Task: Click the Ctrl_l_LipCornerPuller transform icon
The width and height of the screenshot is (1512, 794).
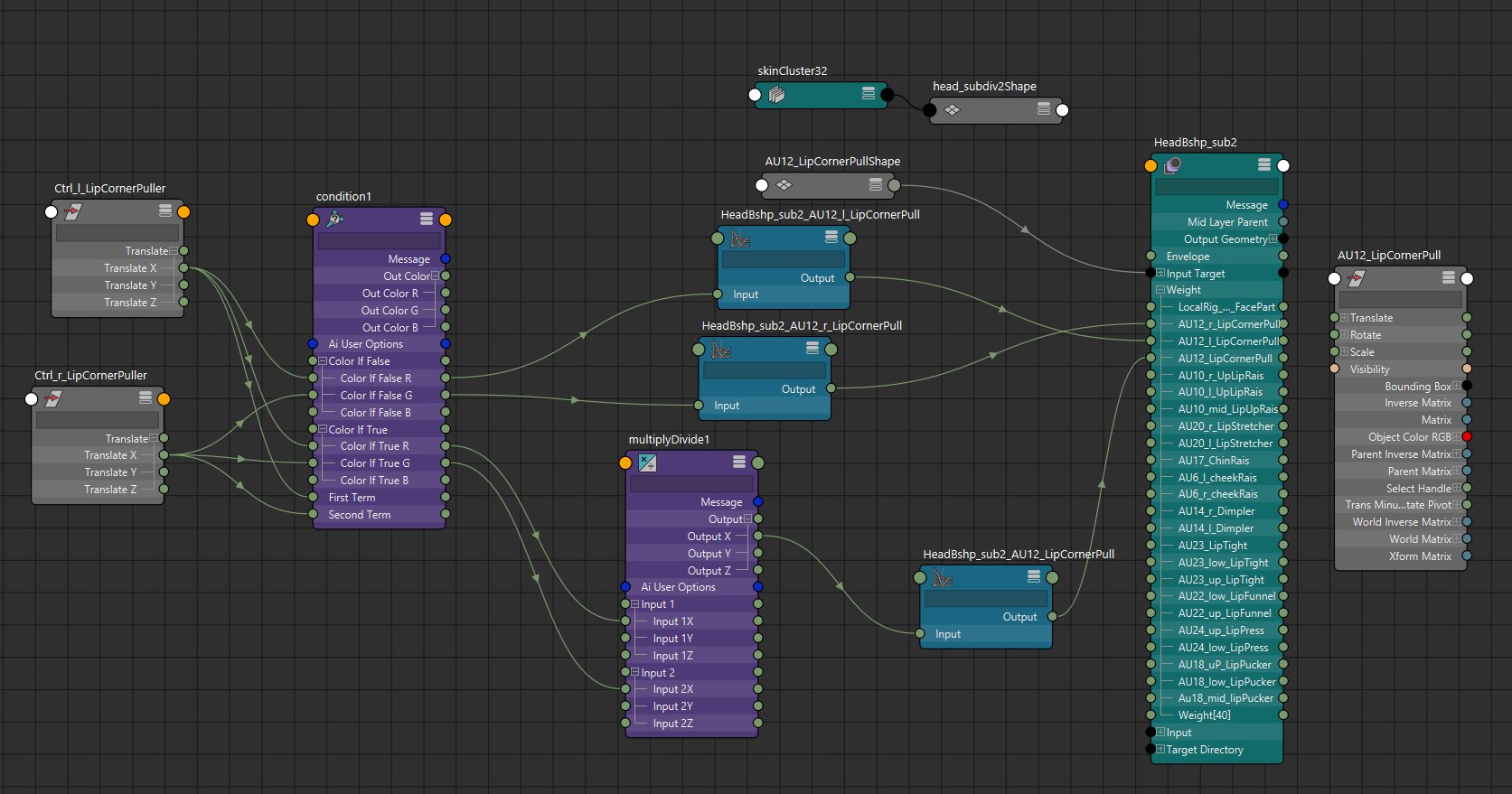Action: click(73, 211)
